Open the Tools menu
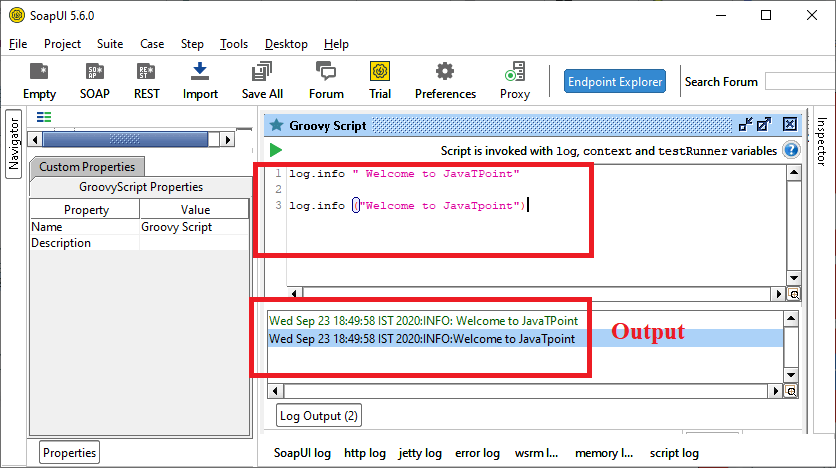836x468 pixels. pos(234,44)
